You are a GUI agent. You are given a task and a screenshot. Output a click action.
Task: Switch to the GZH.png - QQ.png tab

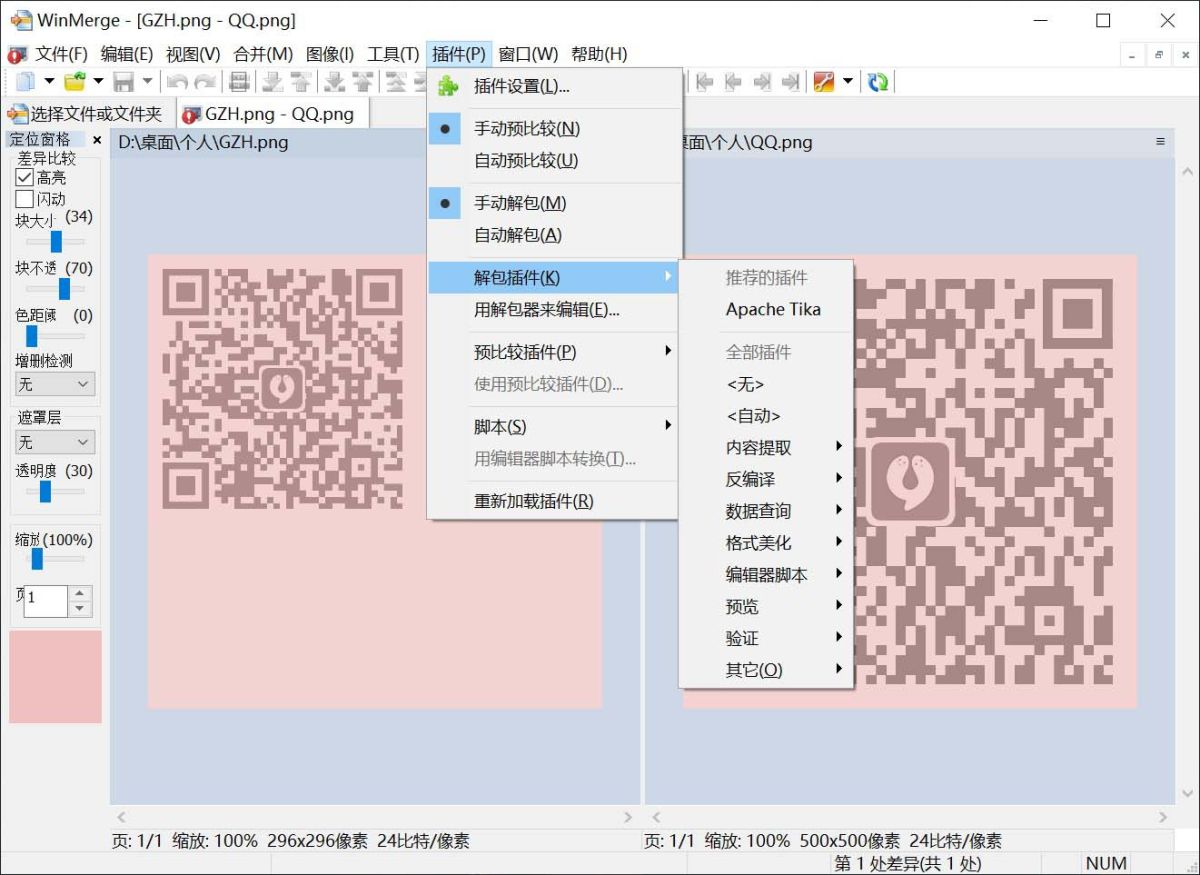click(x=272, y=114)
